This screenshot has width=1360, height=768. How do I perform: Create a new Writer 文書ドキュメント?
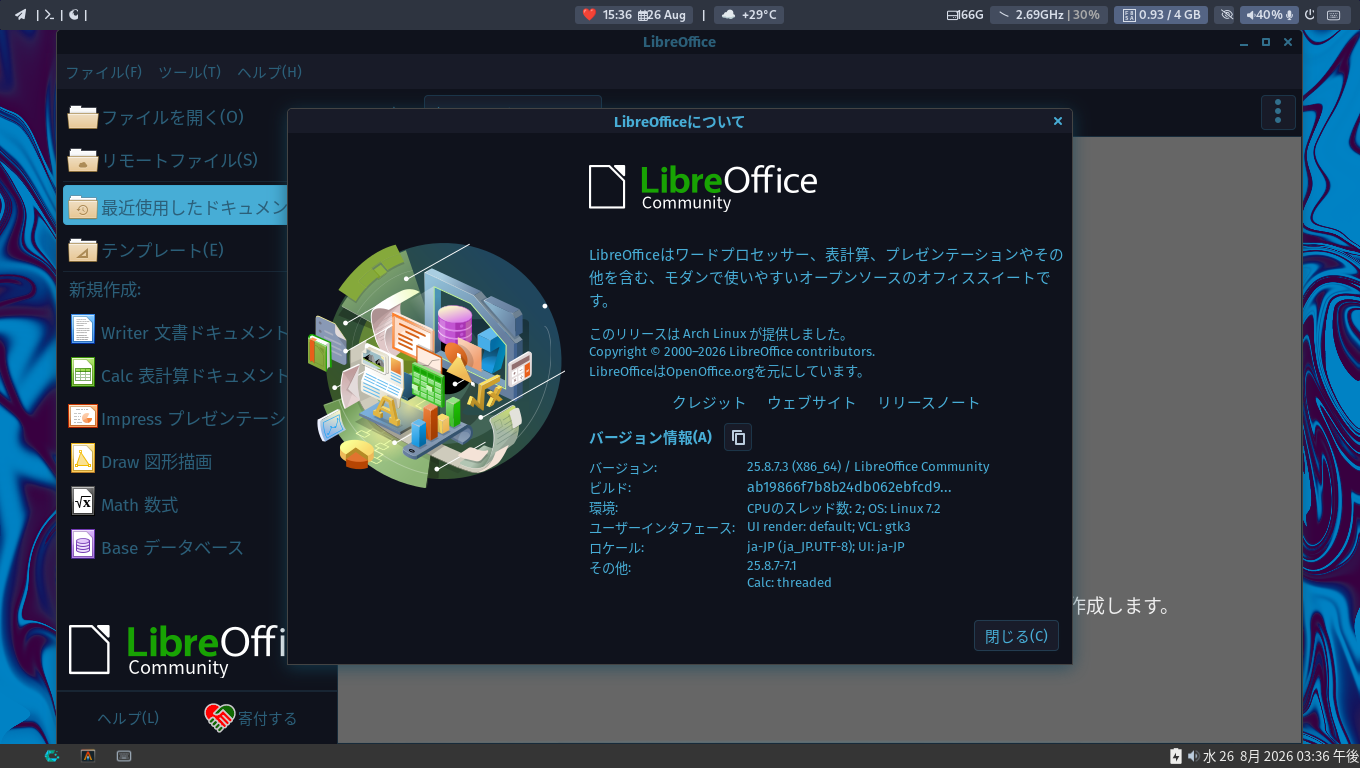[x=176, y=332]
